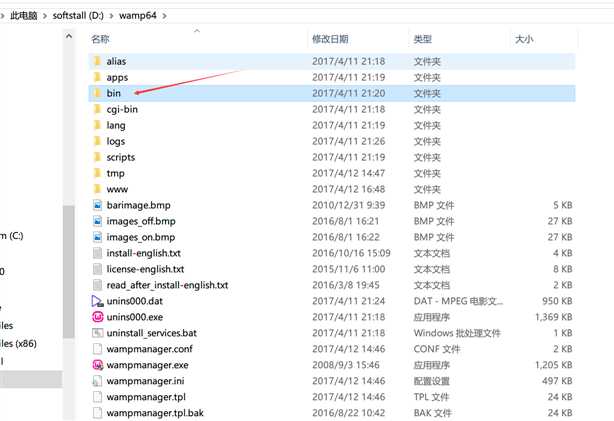Select the bin folder name
This screenshot has width=614, height=421.
coord(114,93)
